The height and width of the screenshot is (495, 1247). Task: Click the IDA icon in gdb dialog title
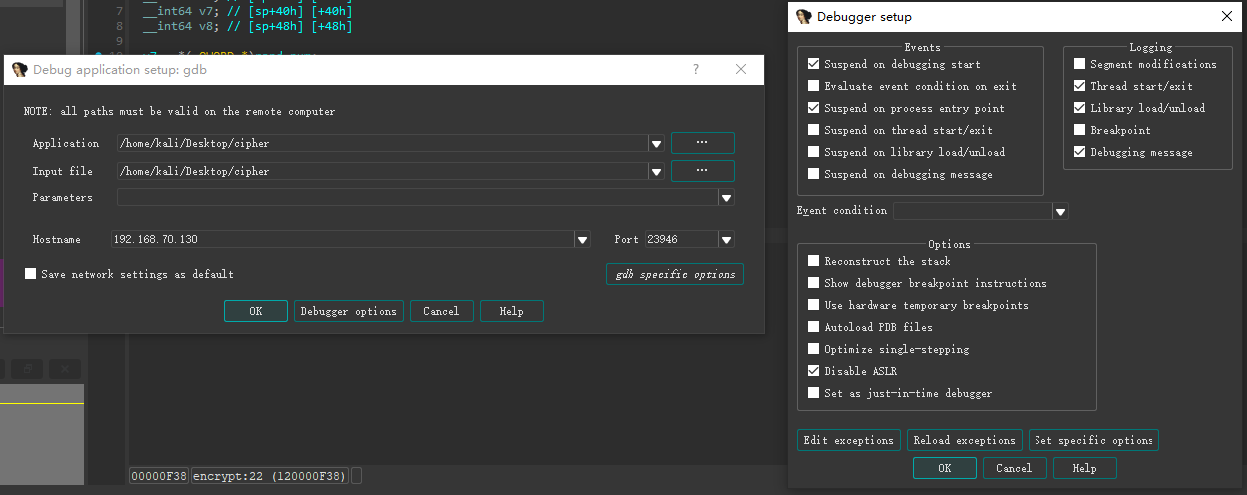tap(20, 70)
